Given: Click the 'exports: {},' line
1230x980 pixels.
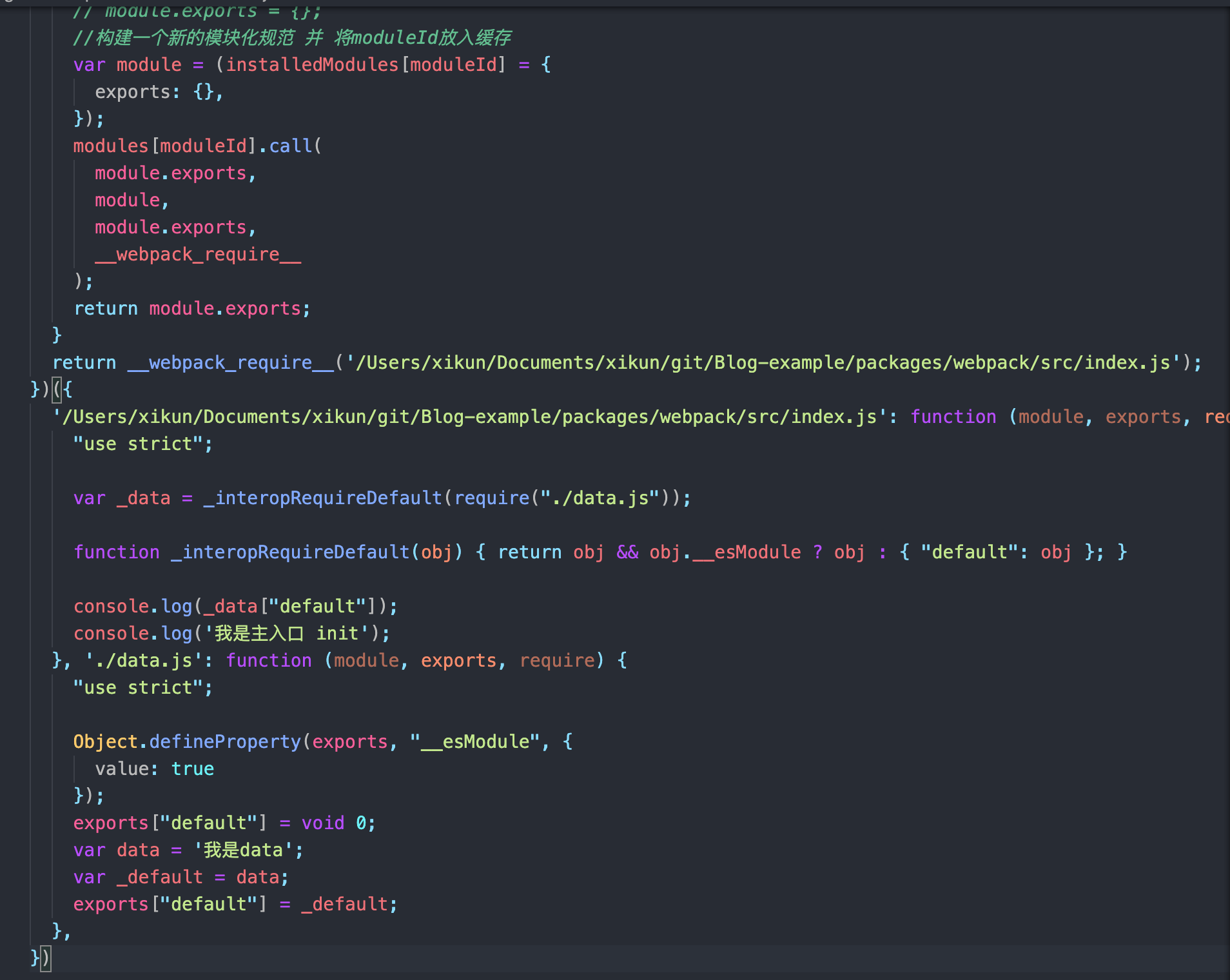Looking at the screenshot, I should point(159,92).
